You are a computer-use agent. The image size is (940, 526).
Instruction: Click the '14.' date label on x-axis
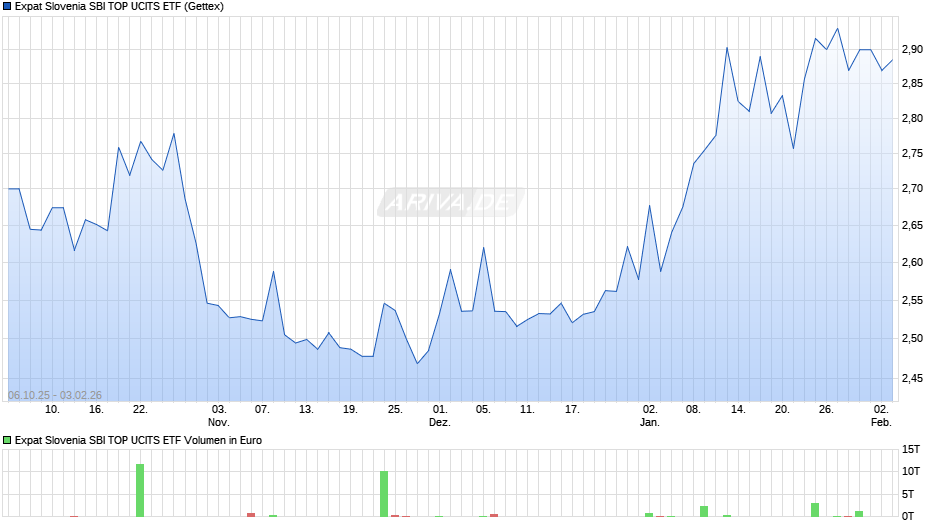click(738, 410)
